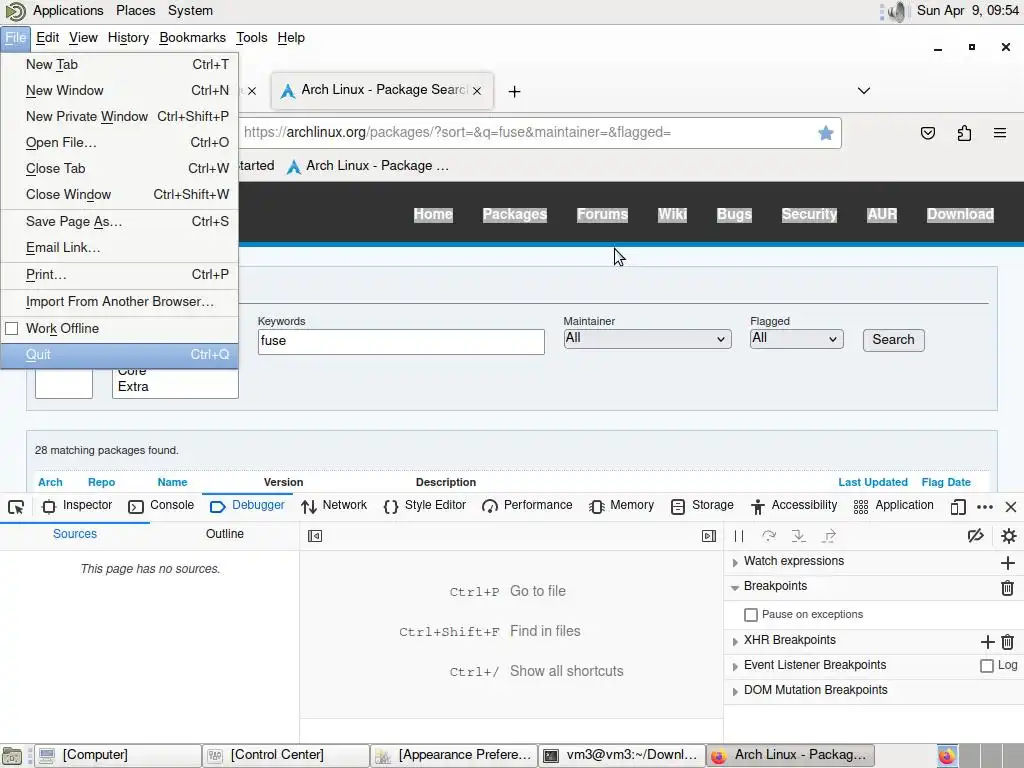
Task: Open the Bookmarks menu
Action: (x=192, y=38)
